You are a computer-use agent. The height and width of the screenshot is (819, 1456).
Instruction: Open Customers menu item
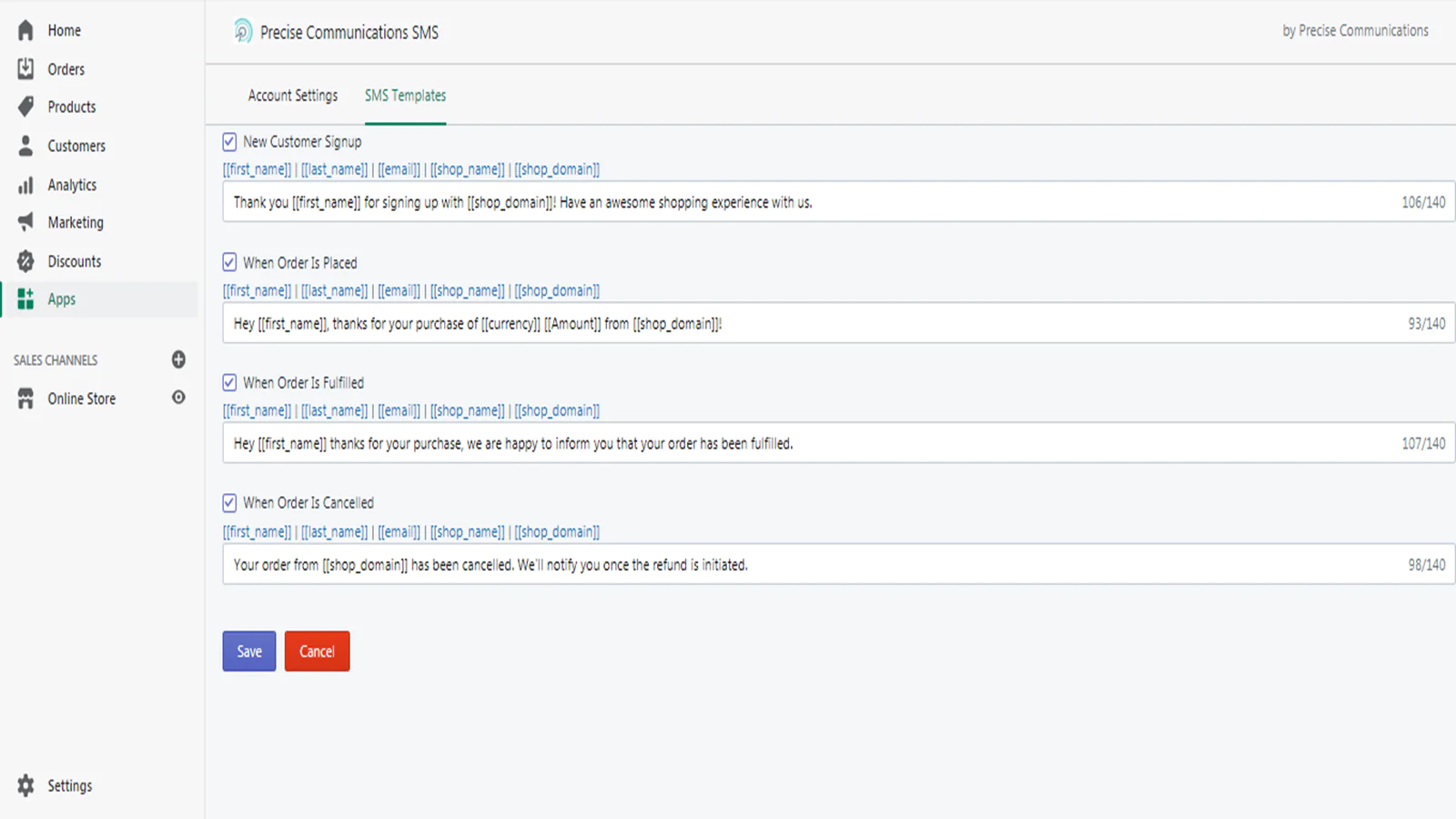click(76, 146)
